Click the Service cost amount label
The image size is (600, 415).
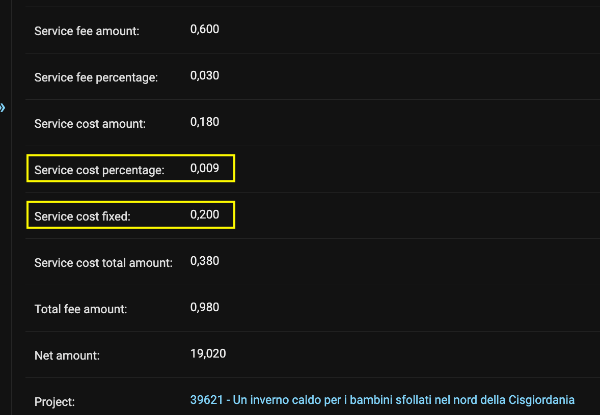tap(90, 124)
